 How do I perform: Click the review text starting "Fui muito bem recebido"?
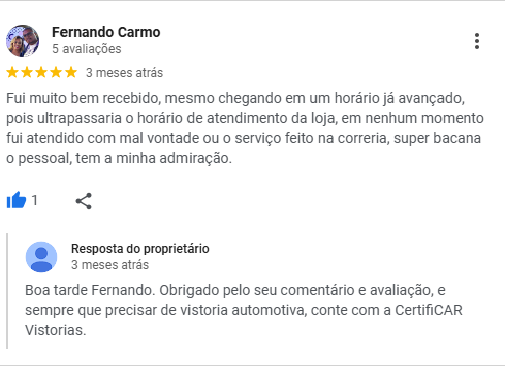click(245, 128)
